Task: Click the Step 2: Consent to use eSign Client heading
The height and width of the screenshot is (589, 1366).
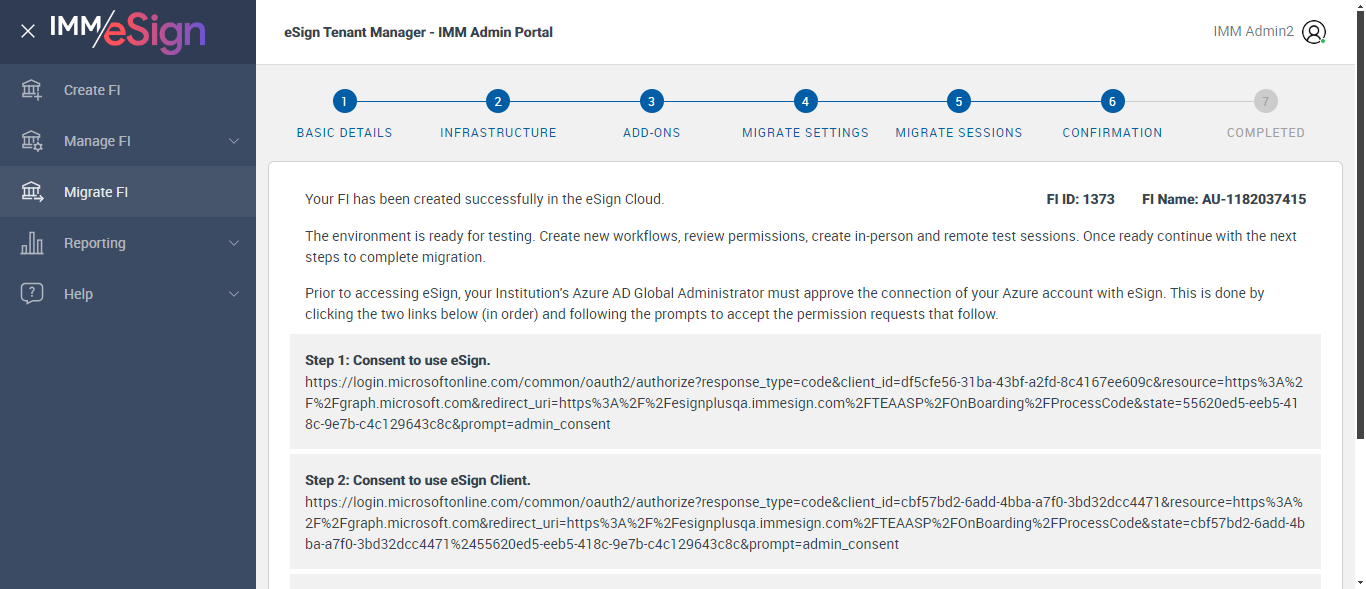Action: pyautogui.click(x=418, y=480)
